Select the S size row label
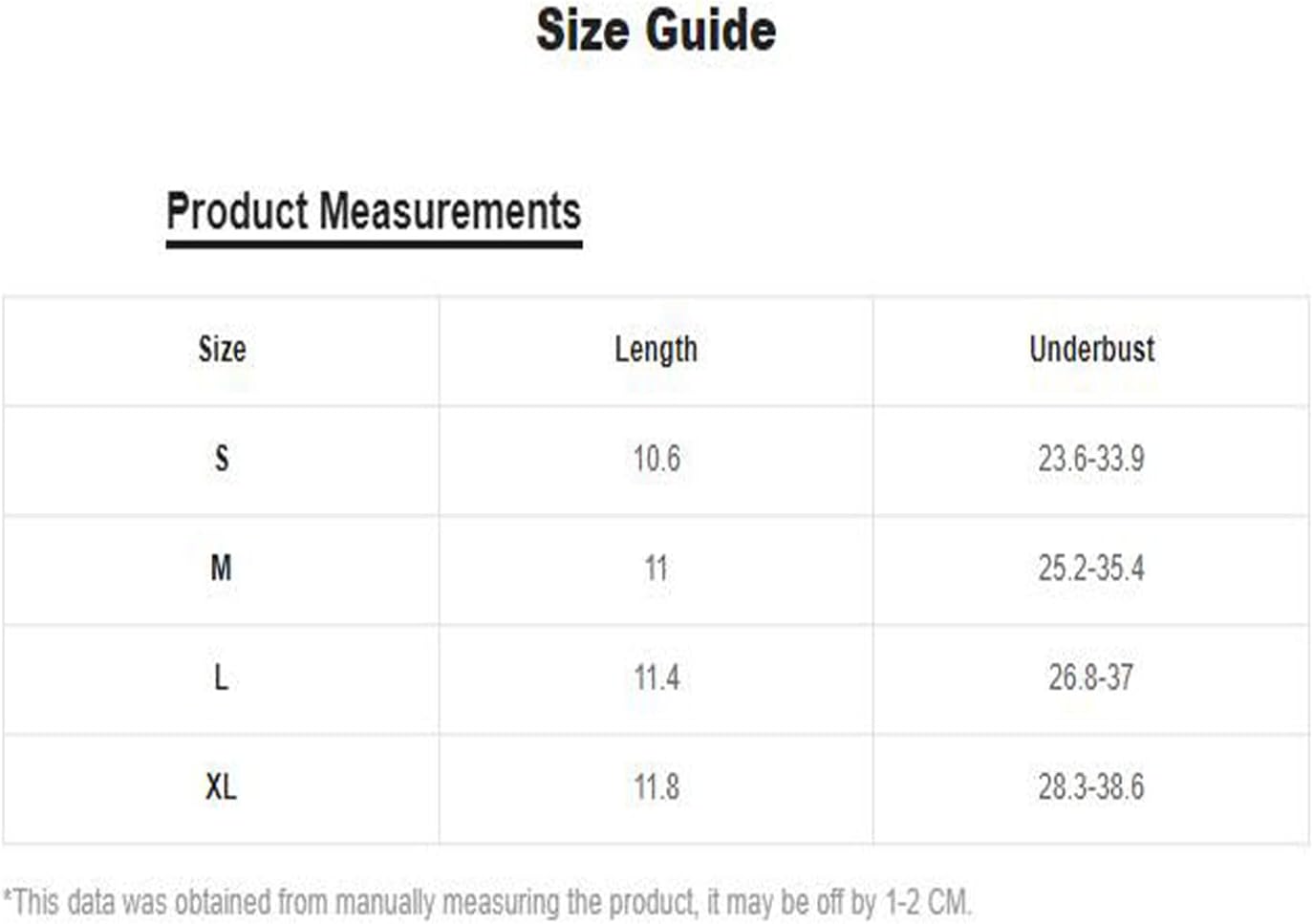The height and width of the screenshot is (924, 1313). point(222,459)
